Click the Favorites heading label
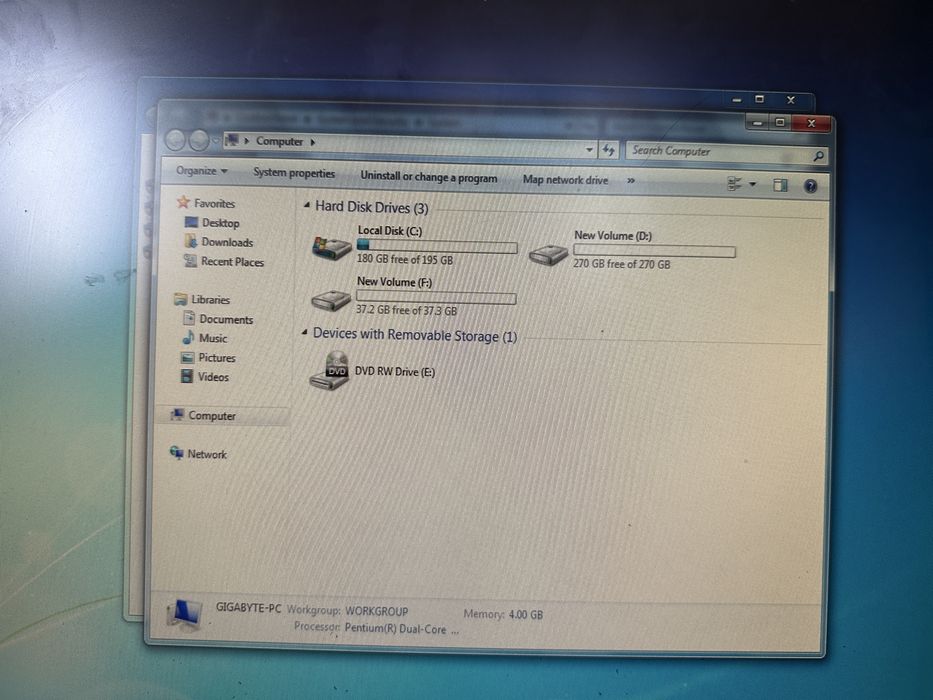 pos(214,203)
